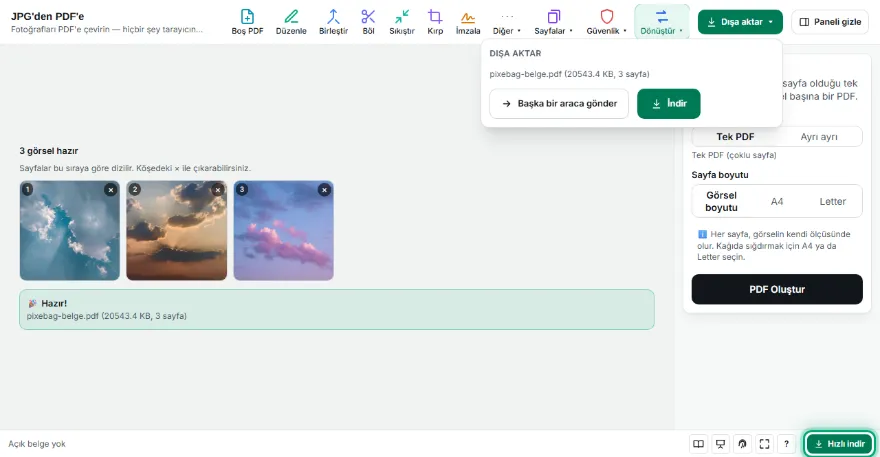Click the Tek PDF (çoklu sayfa) description
880x457 pixels.
click(734, 155)
